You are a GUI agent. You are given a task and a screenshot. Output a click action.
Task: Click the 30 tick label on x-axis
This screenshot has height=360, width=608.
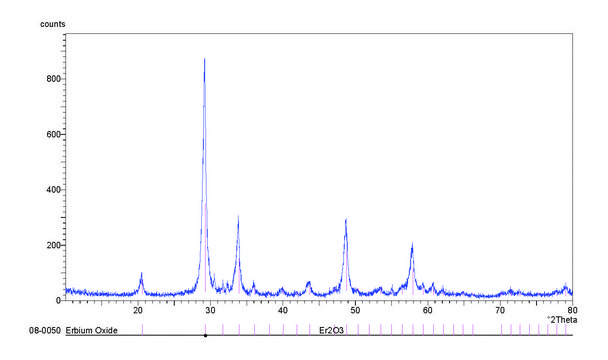(211, 310)
